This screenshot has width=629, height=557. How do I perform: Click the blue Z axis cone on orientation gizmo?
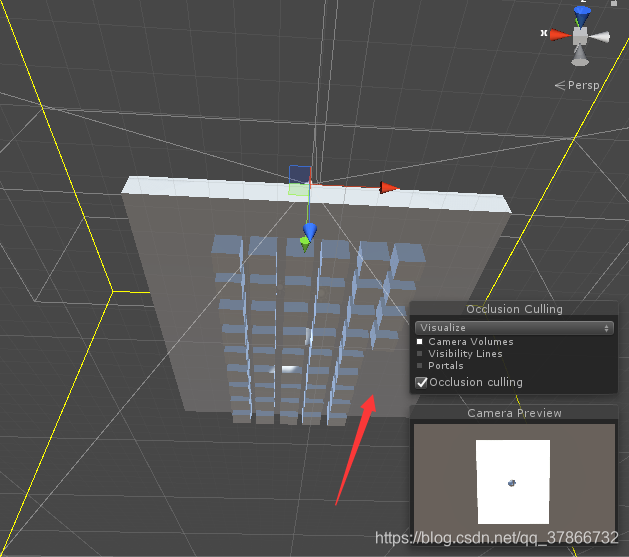582,16
